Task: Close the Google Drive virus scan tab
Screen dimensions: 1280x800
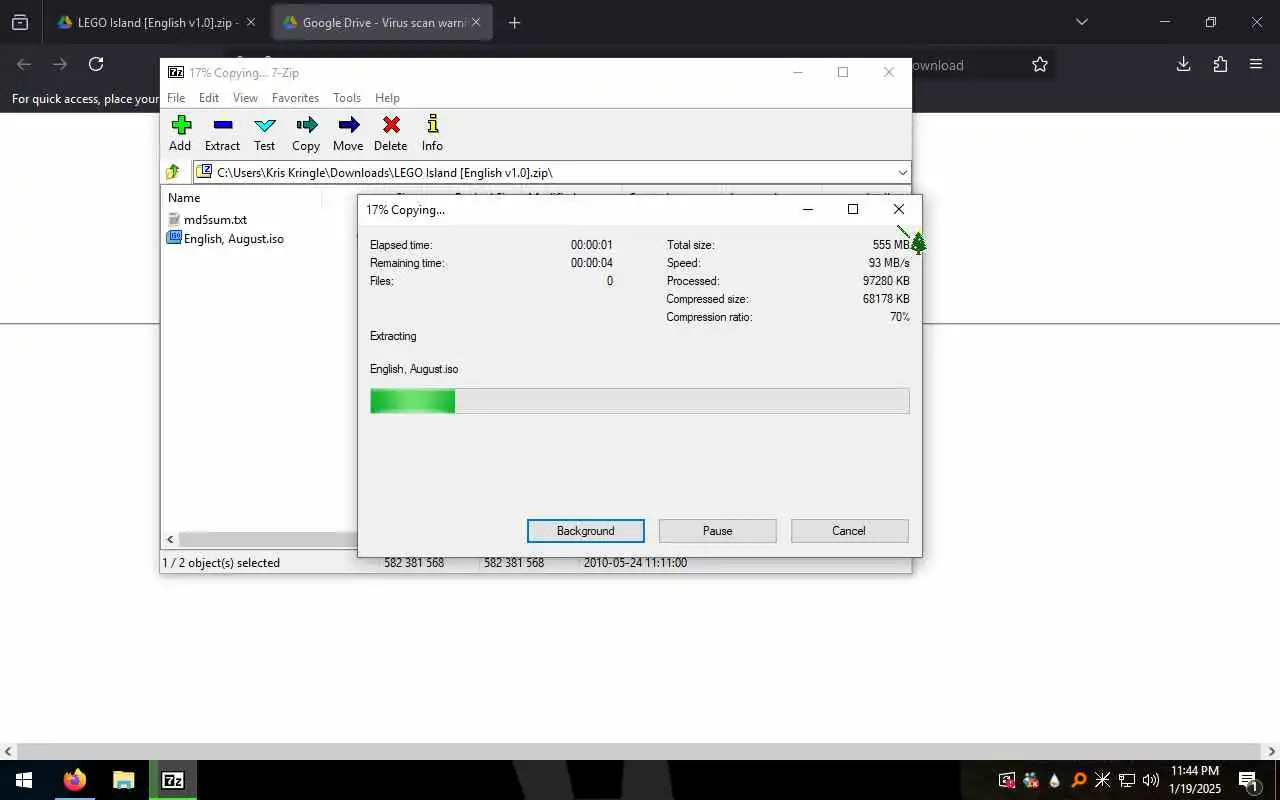Action: [x=476, y=22]
